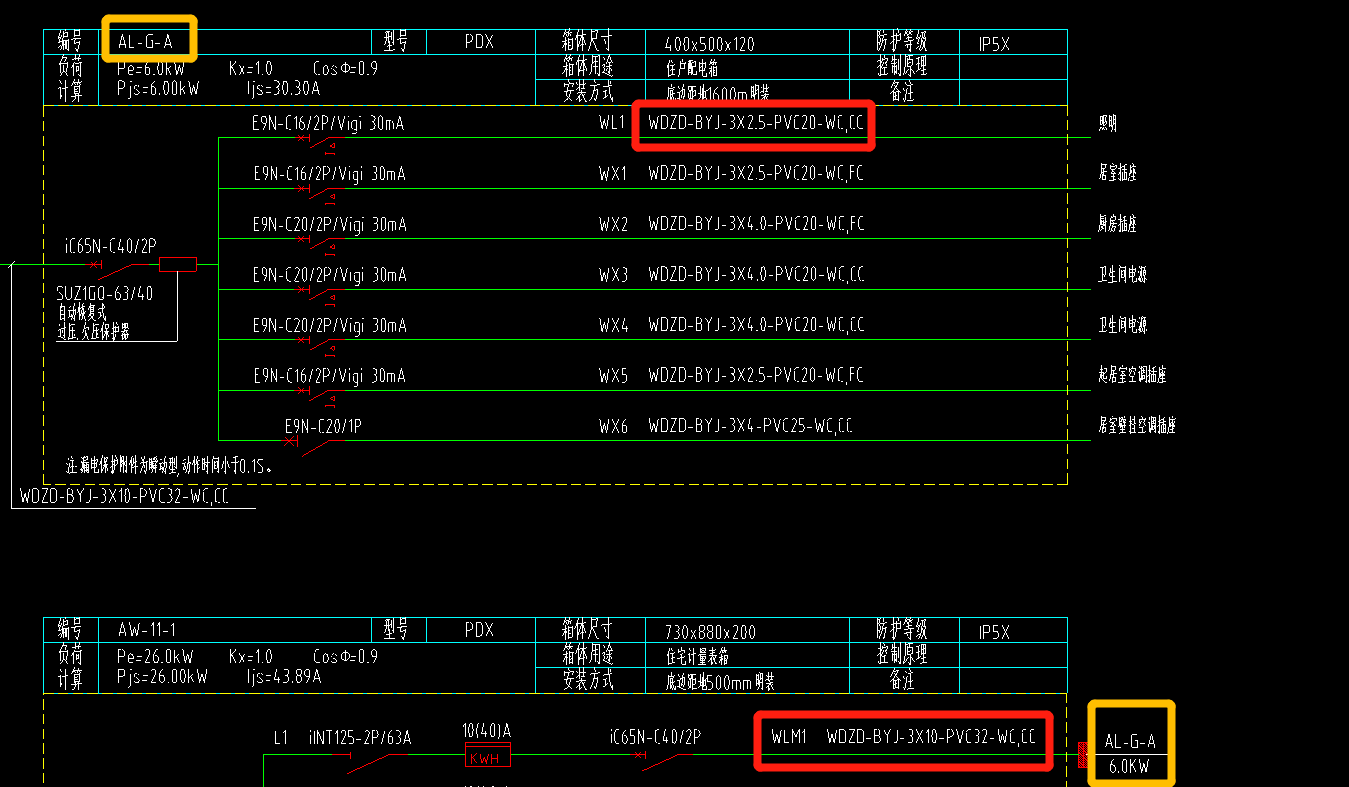The height and width of the screenshot is (787, 1349).
Task: Click the WL1 circuit label
Action: (611, 123)
